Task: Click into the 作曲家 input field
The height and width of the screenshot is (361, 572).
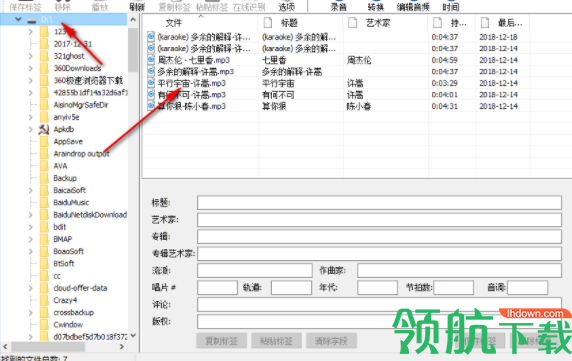Action: tap(459, 271)
